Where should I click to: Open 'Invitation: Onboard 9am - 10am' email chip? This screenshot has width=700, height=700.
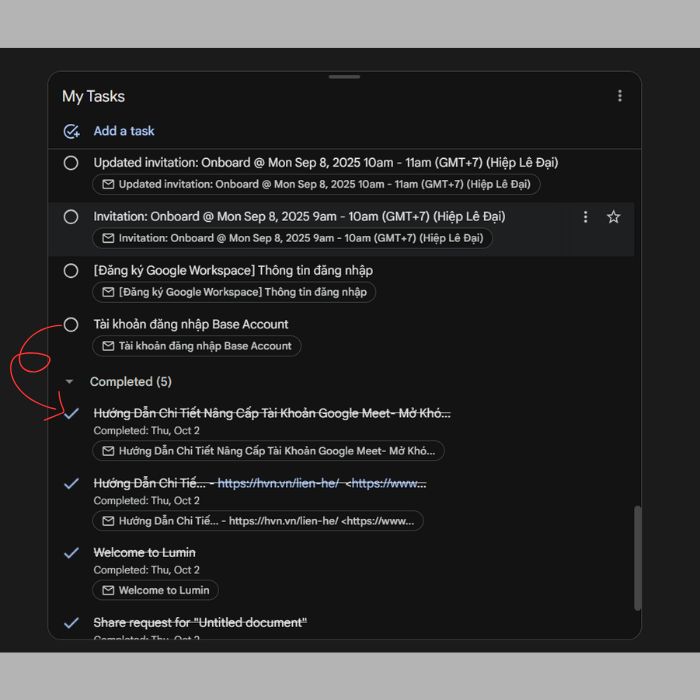[292, 238]
